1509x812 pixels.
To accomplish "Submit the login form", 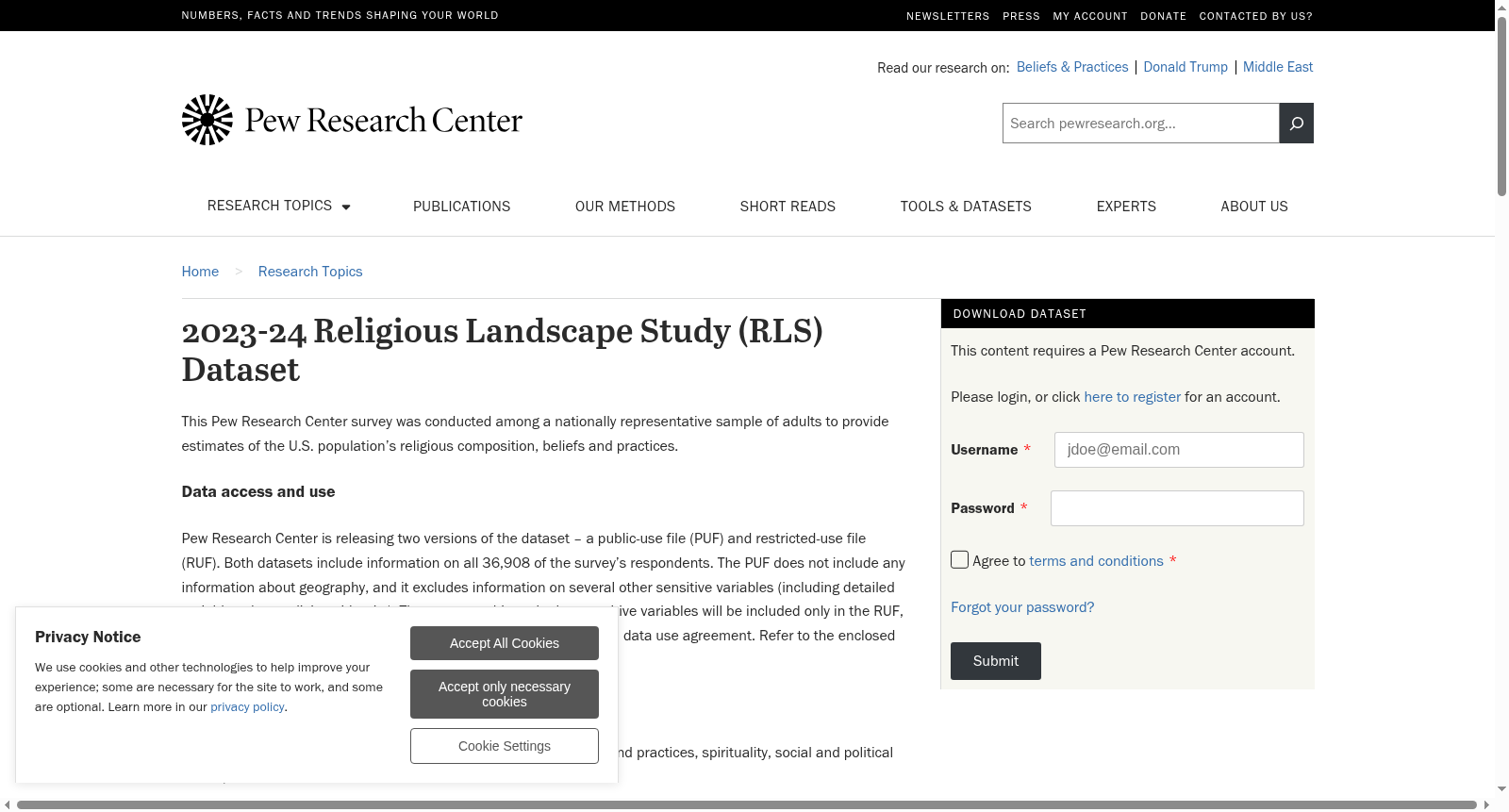I will pos(996,661).
